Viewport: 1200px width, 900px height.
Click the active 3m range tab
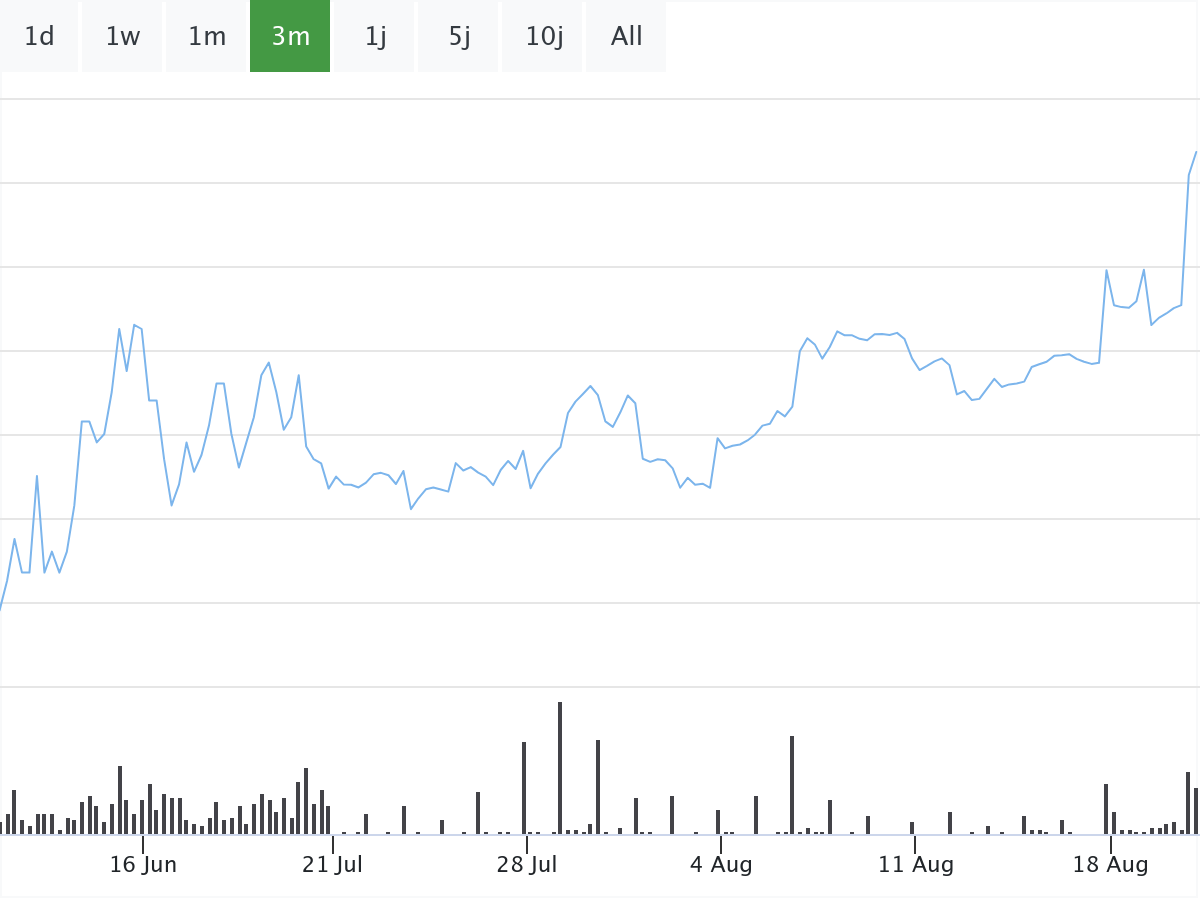click(x=290, y=37)
